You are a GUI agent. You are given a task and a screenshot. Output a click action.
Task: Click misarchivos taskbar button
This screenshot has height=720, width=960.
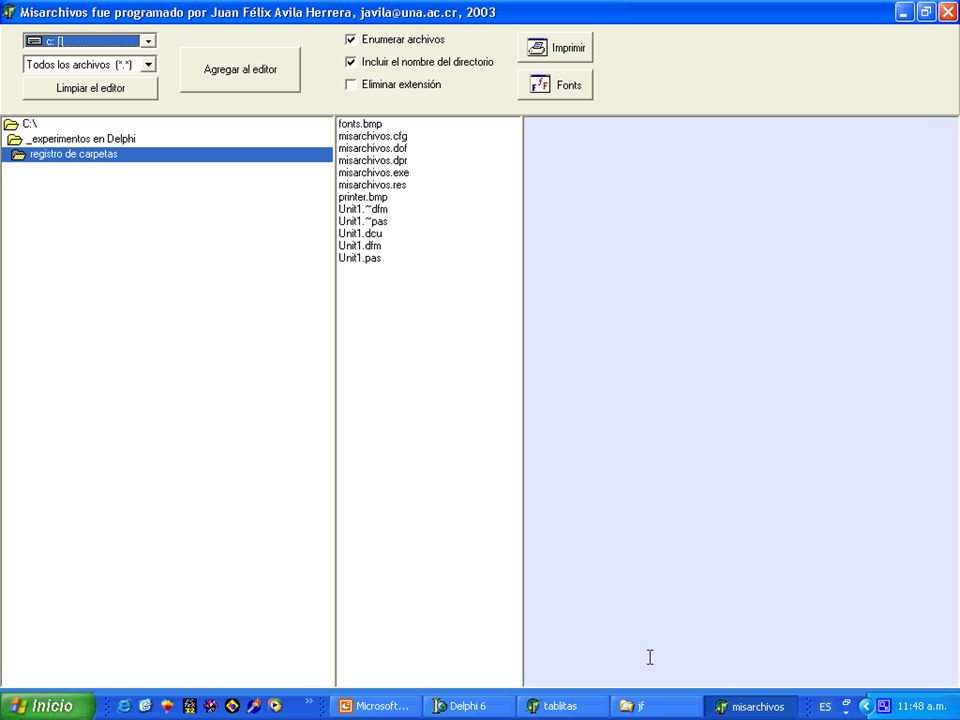[751, 707]
